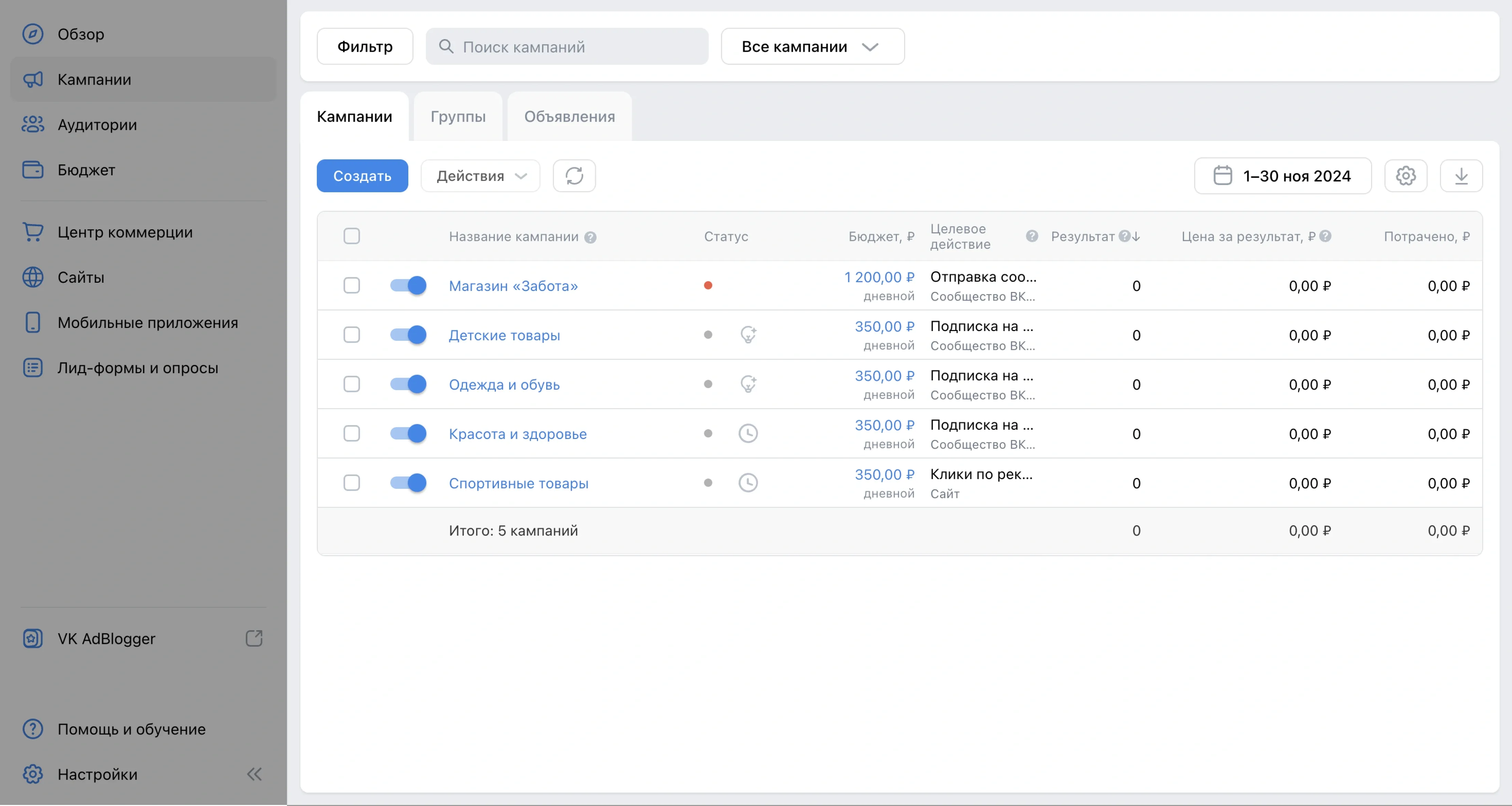Click the download report icon
The width and height of the screenshot is (1512, 806).
tap(1461, 175)
